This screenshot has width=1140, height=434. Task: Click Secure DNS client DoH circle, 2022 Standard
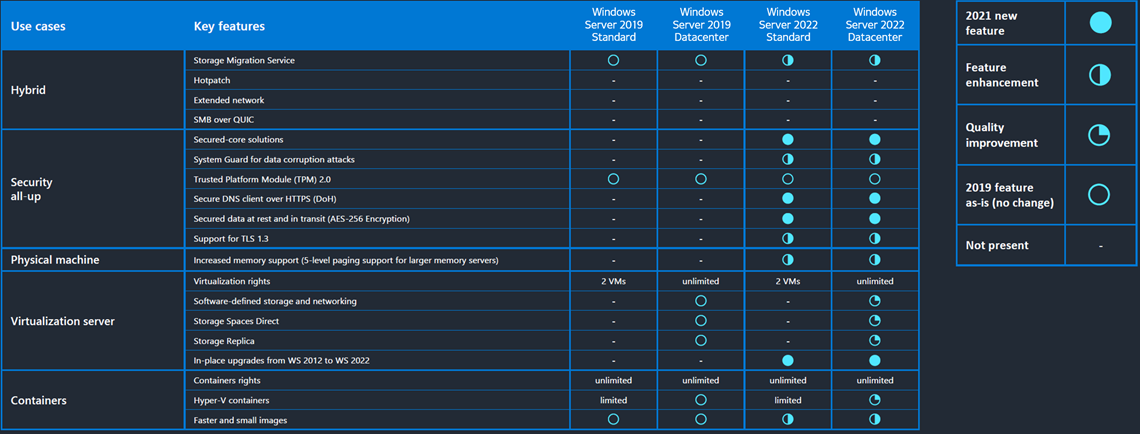(x=787, y=198)
